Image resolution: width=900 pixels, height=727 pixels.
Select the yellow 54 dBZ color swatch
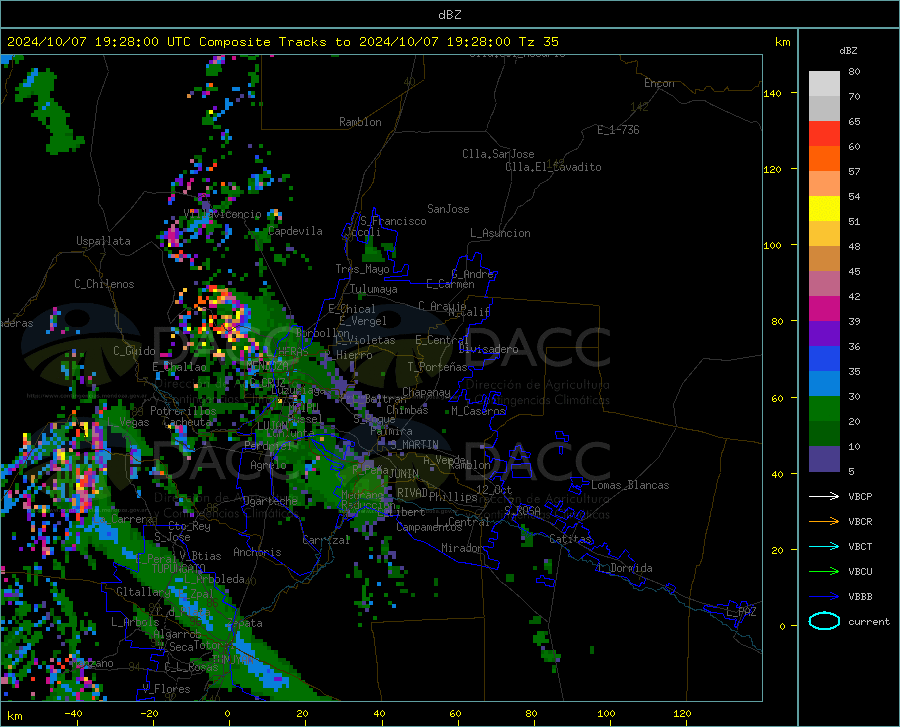point(824,209)
